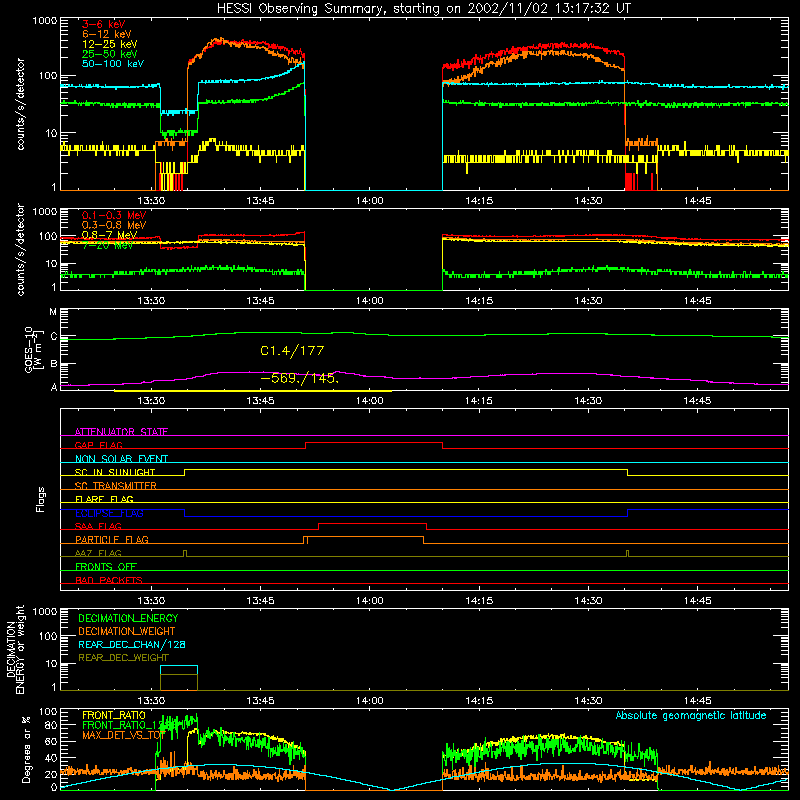Image resolution: width=800 pixels, height=800 pixels.
Task: Click the B class tick on GOES axis
Action: coord(54,364)
